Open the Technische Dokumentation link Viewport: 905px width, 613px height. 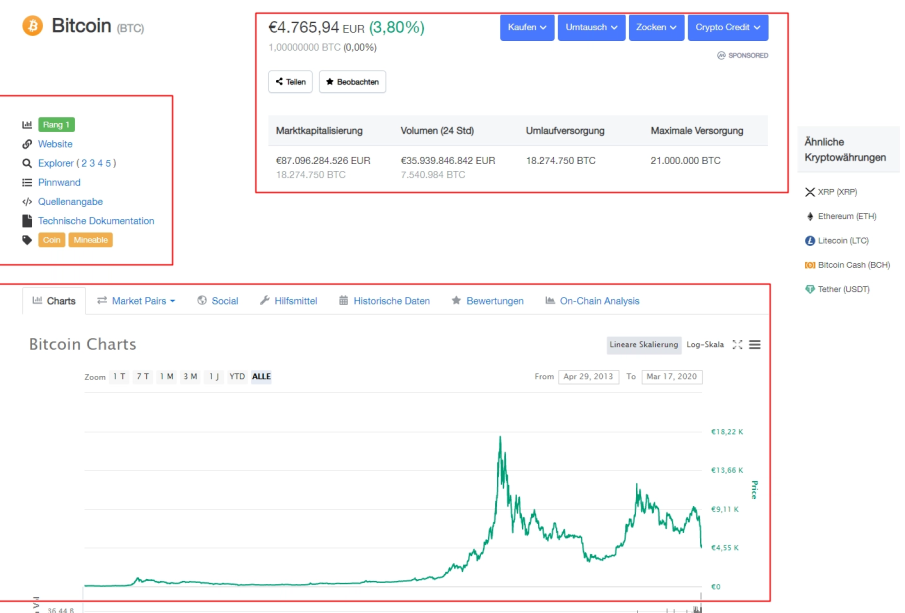pos(96,221)
